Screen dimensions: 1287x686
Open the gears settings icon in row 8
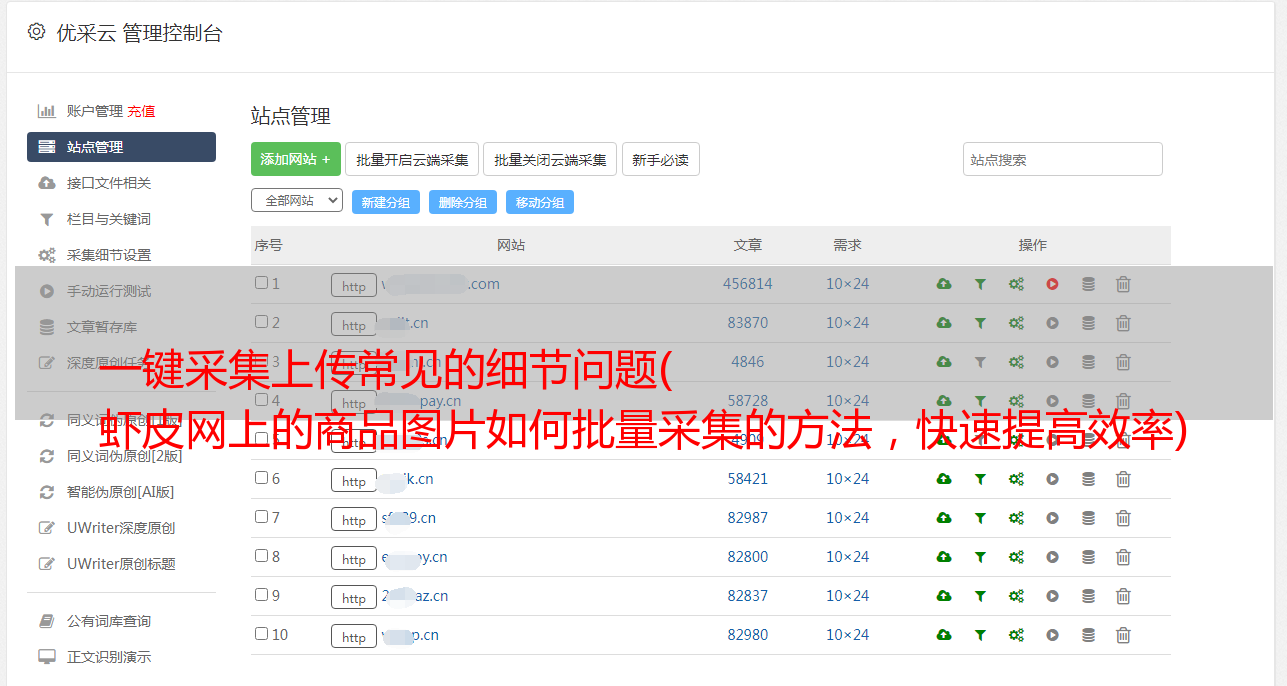point(1016,557)
